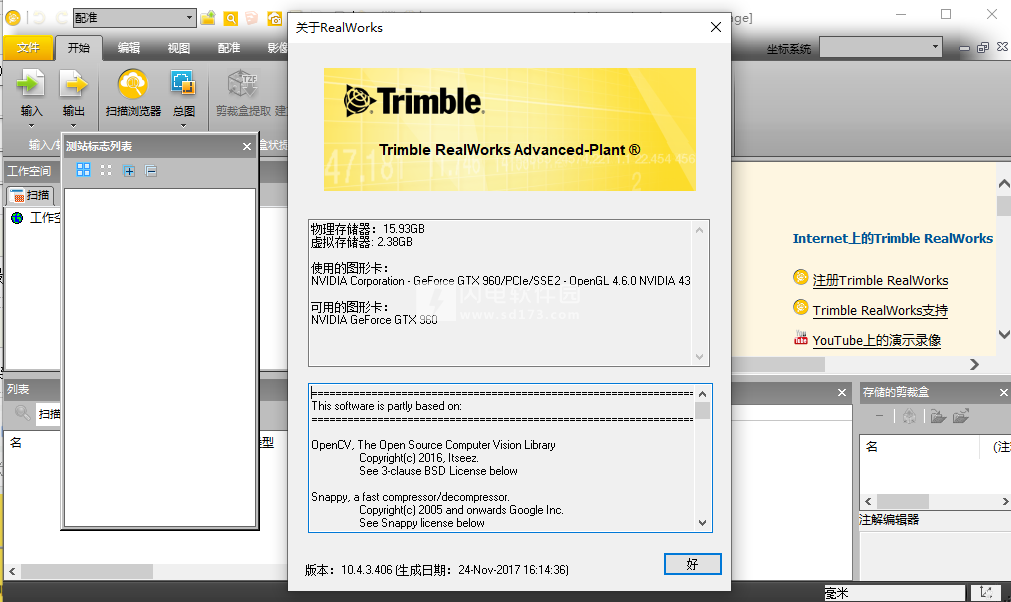The image size is (1011, 602).
Task: Click the yellow camera icon in top toolbar
Action: coord(275,18)
